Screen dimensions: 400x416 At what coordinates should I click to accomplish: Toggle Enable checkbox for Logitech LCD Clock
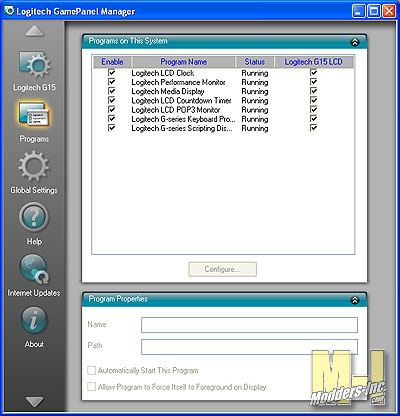[x=112, y=72]
